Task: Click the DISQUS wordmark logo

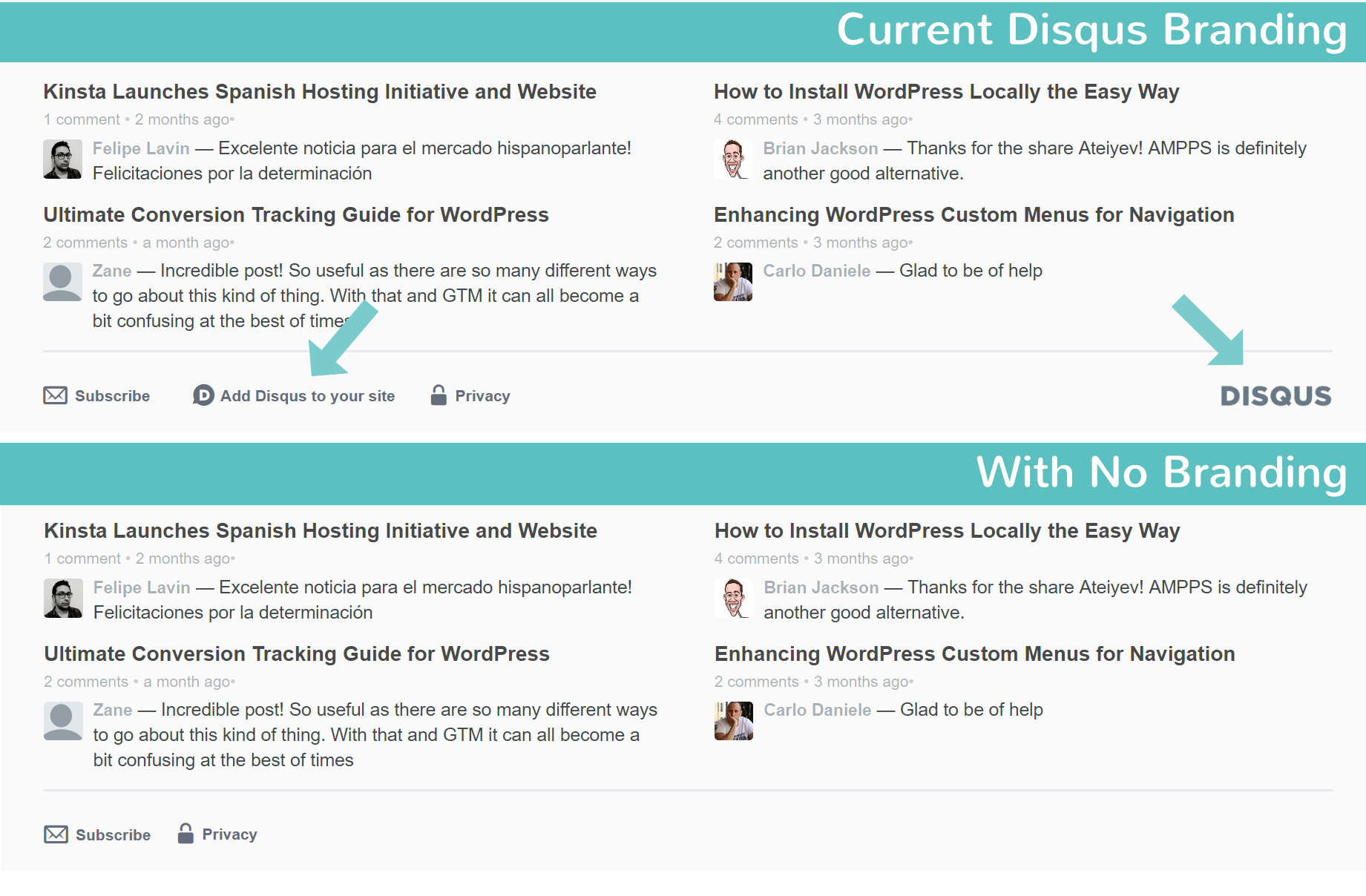Action: [x=1275, y=396]
